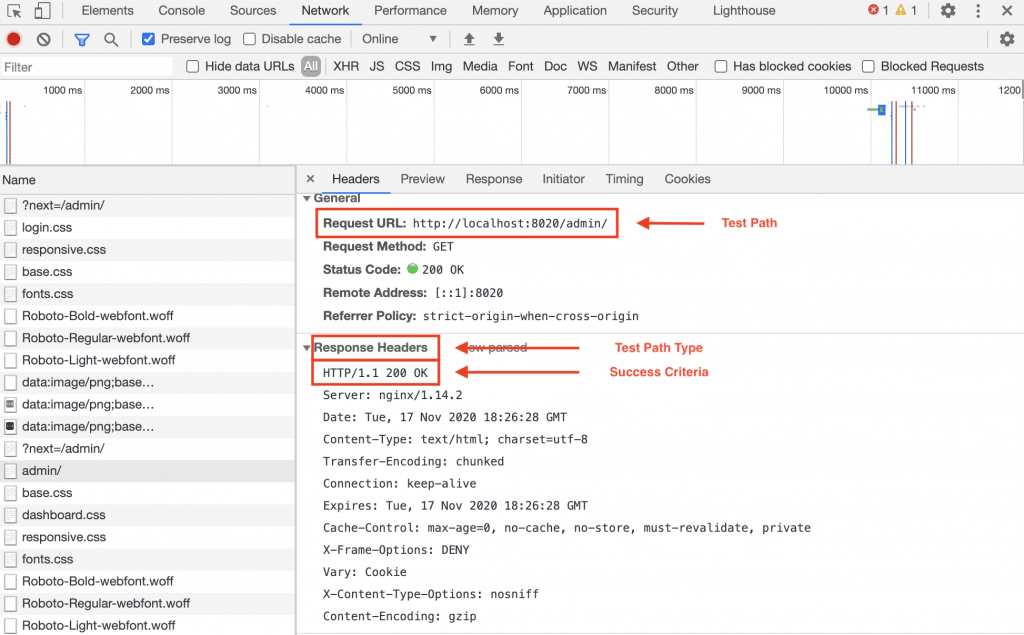The image size is (1024, 635).
Task: Click the X-Frame-Options: DENY header line
Action: 396,550
